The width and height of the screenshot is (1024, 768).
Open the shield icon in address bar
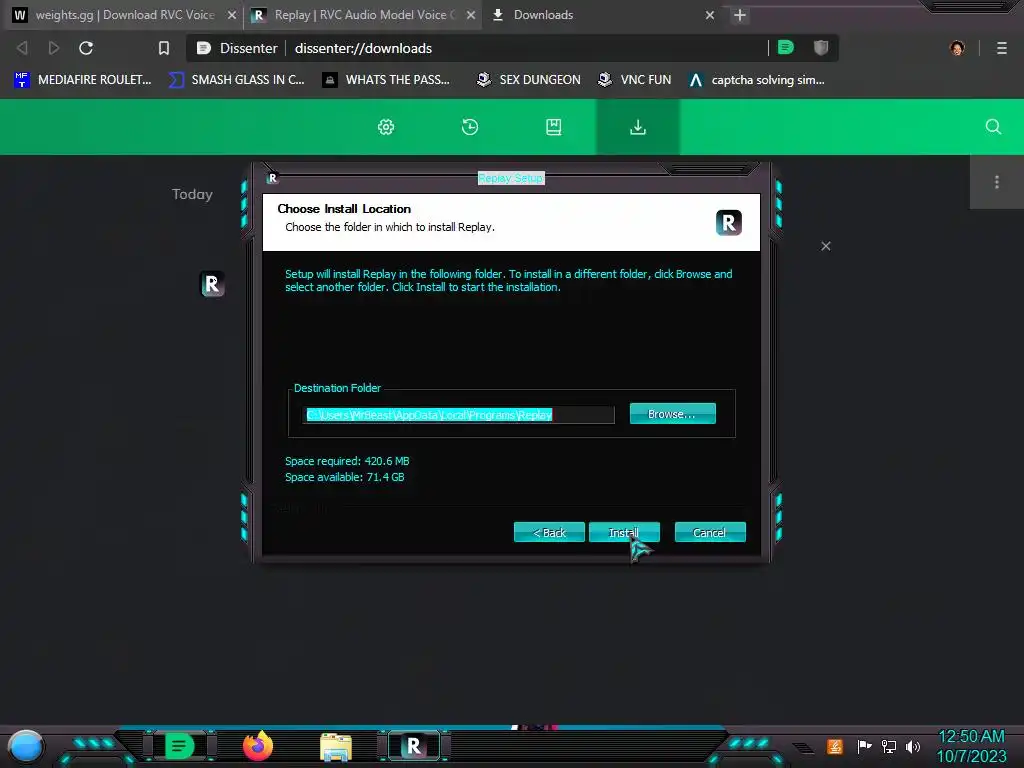(821, 47)
